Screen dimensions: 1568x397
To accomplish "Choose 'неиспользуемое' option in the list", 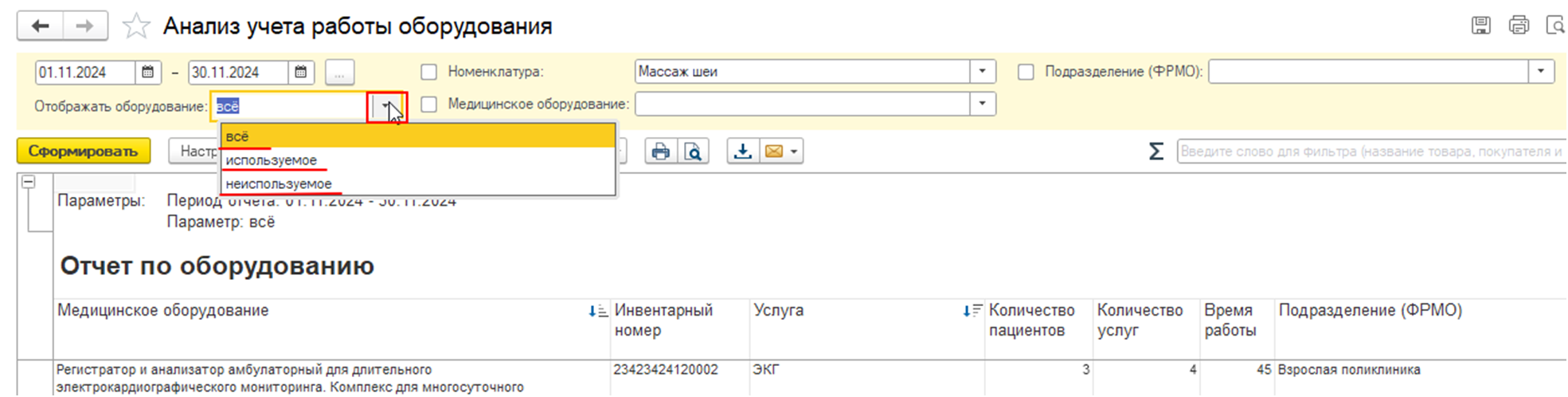I will [x=279, y=184].
